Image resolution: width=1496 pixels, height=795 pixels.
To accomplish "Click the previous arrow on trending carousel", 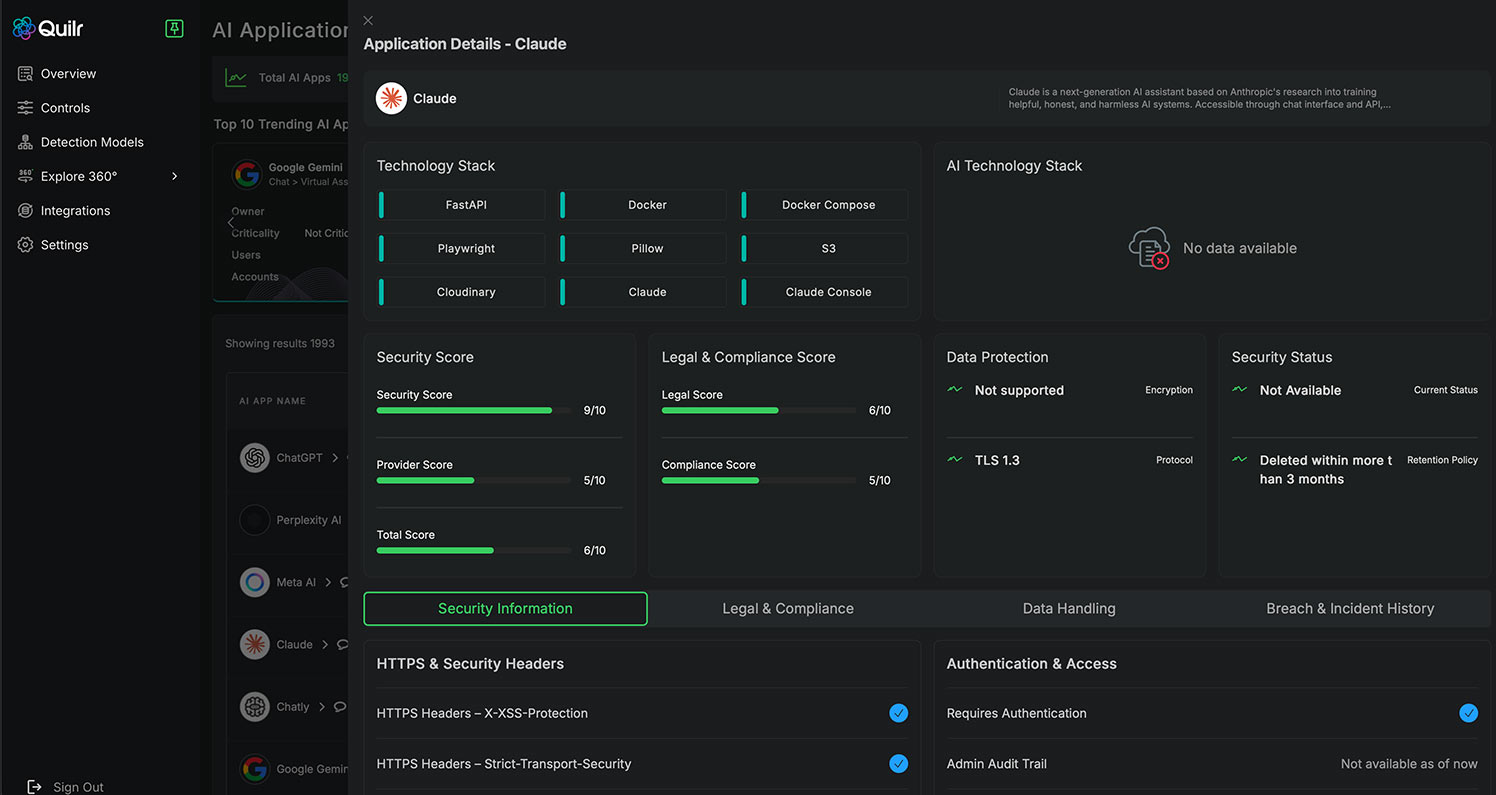I will (x=230, y=223).
